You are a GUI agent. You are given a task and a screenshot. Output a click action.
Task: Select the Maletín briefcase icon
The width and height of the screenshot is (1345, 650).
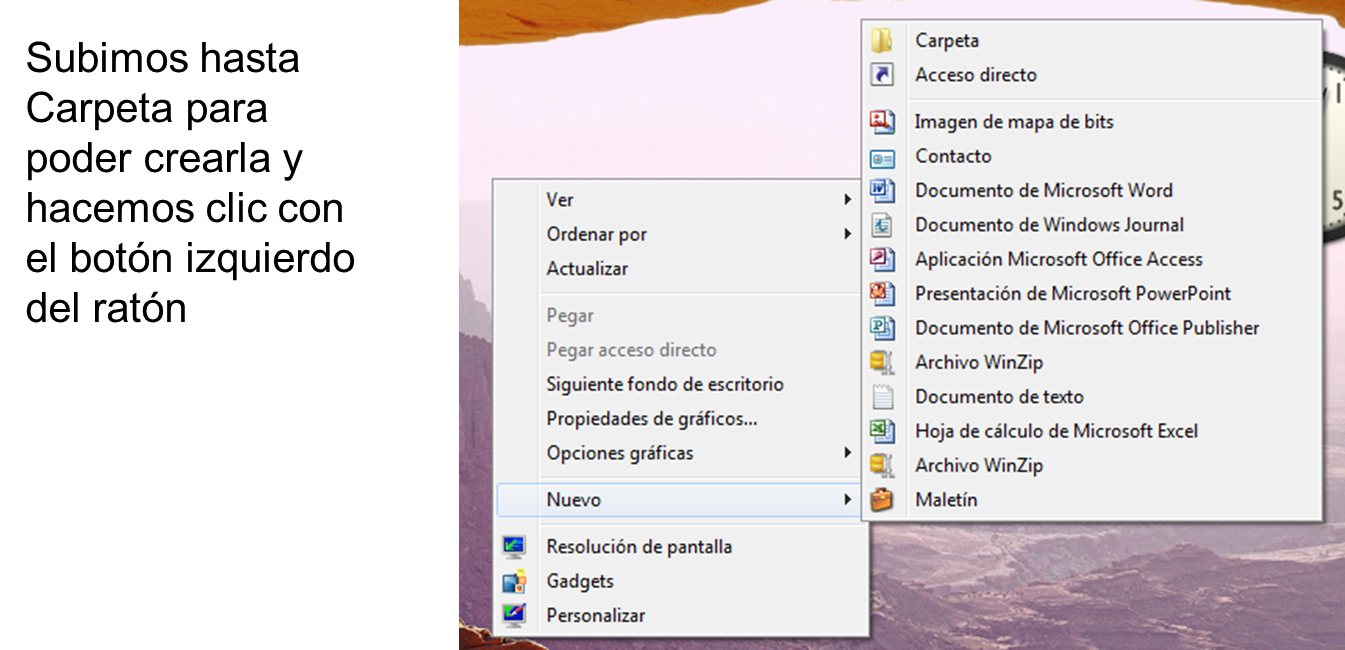(884, 499)
